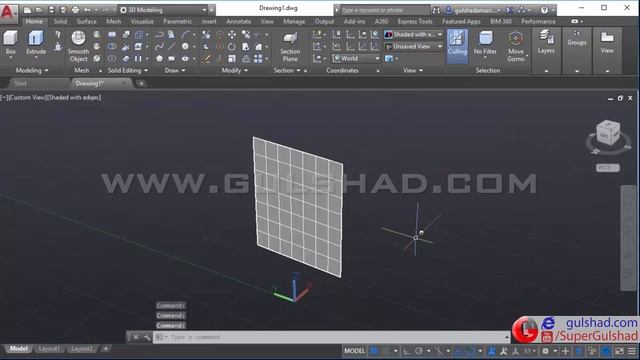
Task: Switch to the Mesh ribbon tab
Action: (x=113, y=21)
